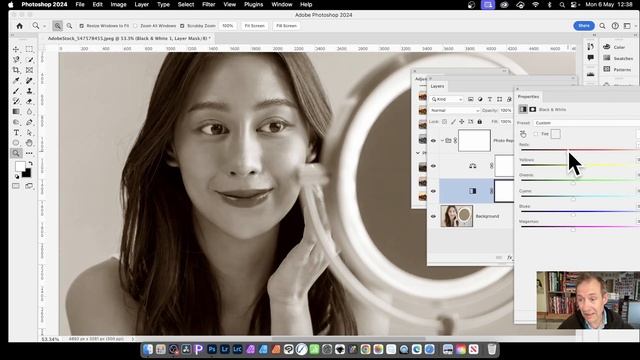Select the layer mask icon in Properties
The width and height of the screenshot is (640, 360).
[x=533, y=109]
